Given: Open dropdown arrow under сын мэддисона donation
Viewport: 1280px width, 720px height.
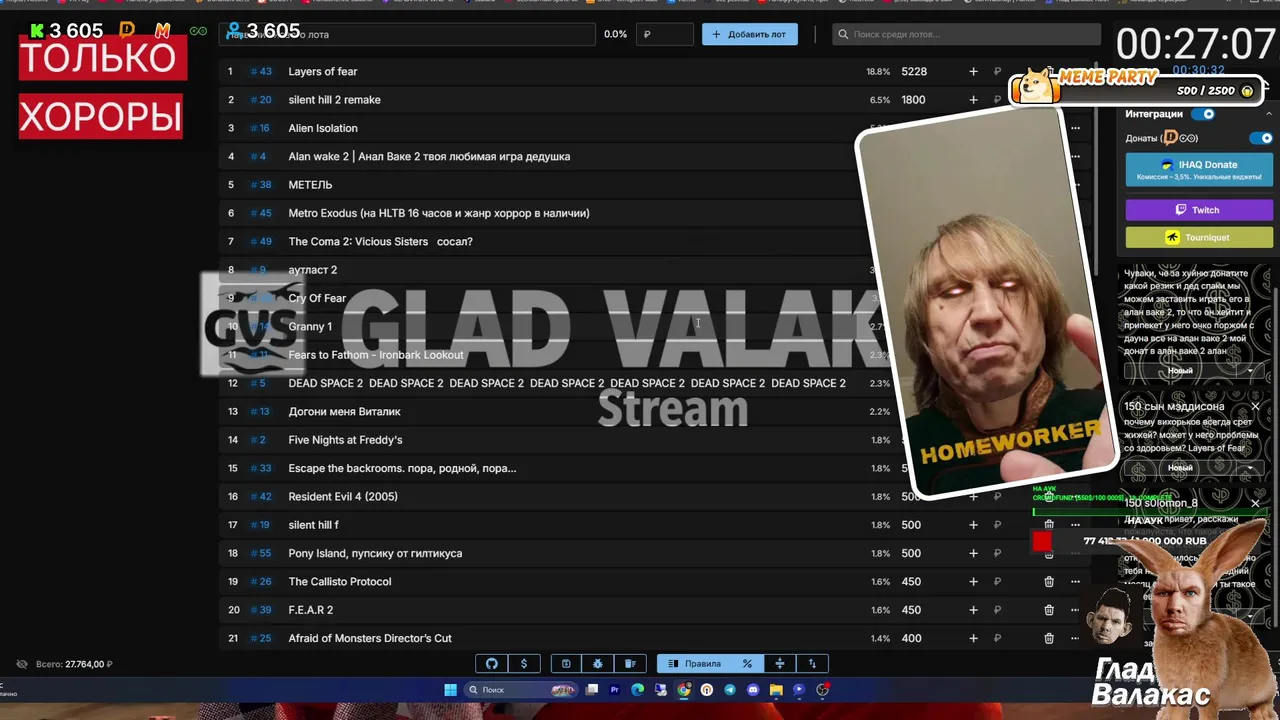Looking at the screenshot, I should [x=1250, y=468].
